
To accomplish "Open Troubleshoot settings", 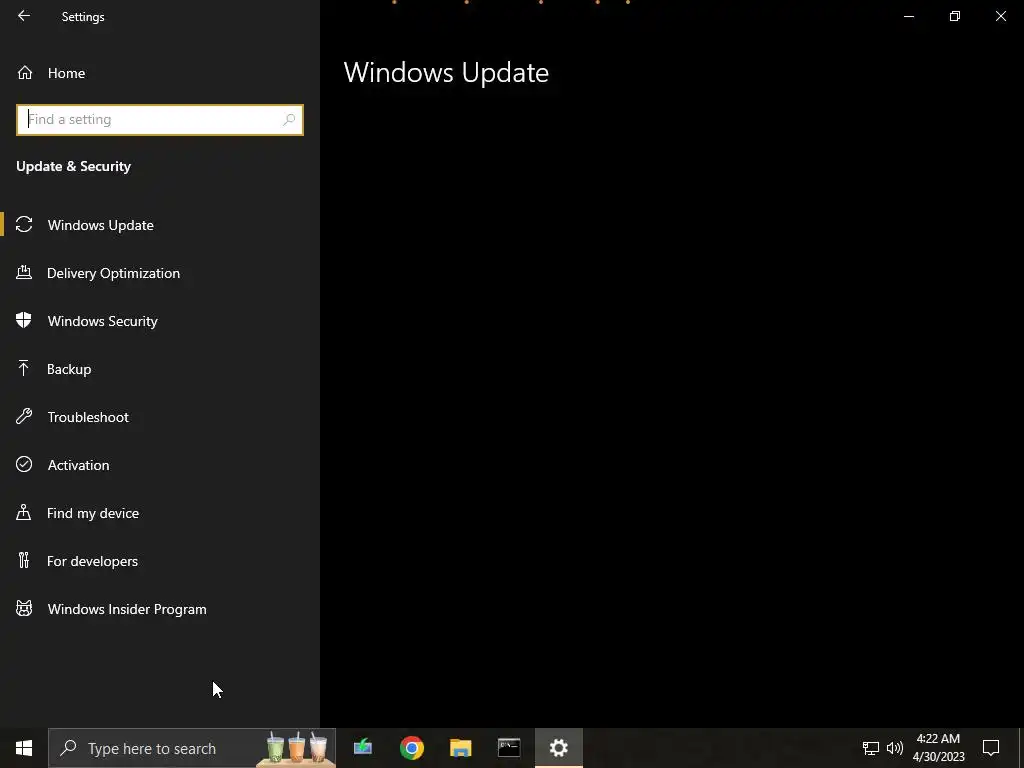I will click(x=160, y=417).
